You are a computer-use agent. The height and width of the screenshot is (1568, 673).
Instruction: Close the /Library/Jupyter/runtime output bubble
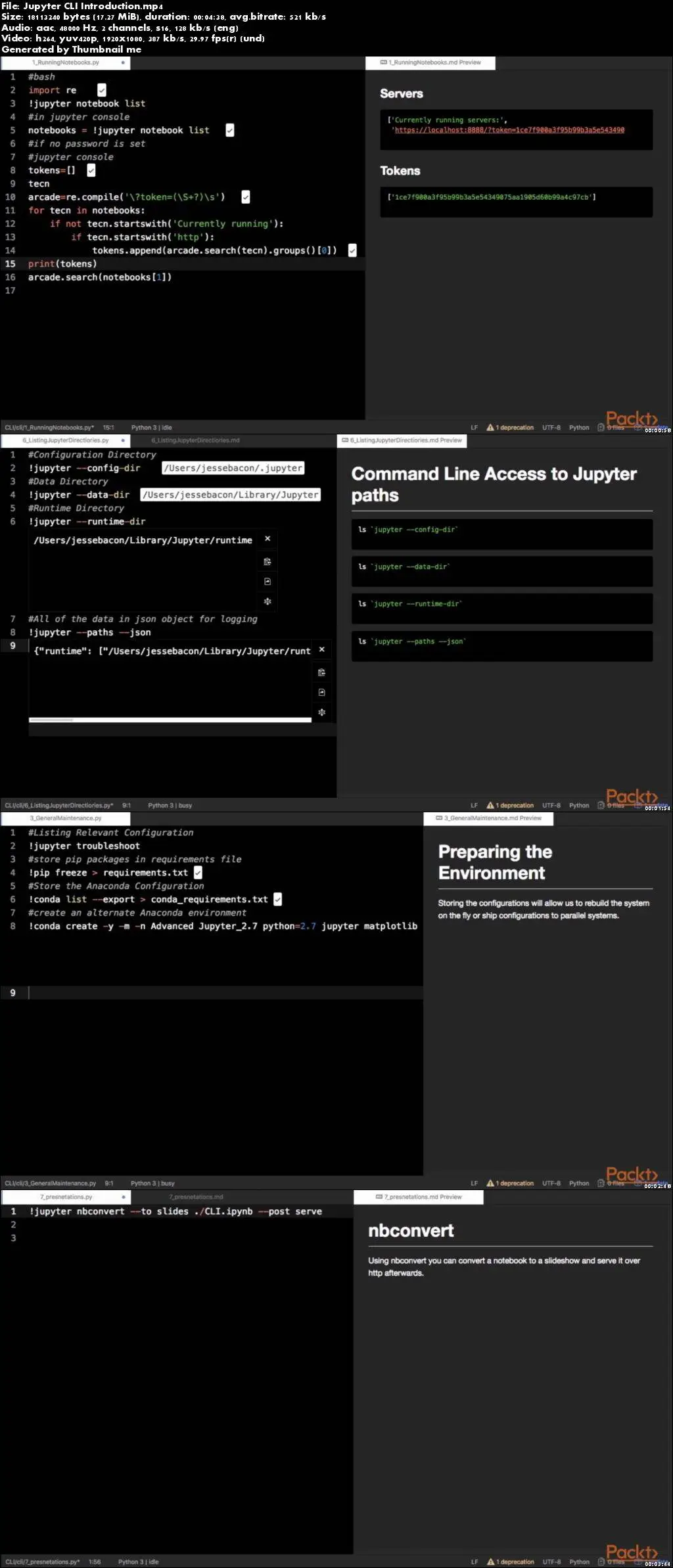pyautogui.click(x=267, y=538)
